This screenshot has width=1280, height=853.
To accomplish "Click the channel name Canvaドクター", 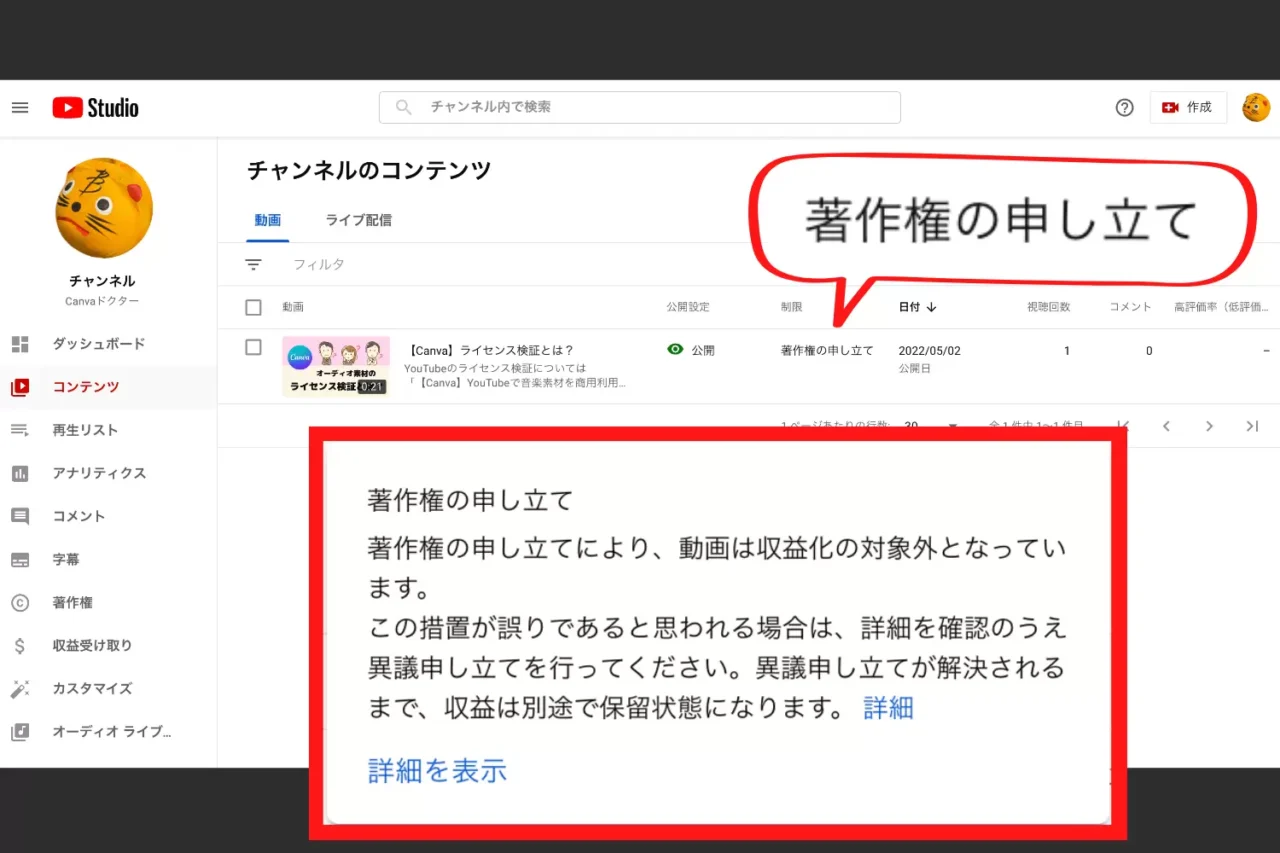I will tap(102, 301).
